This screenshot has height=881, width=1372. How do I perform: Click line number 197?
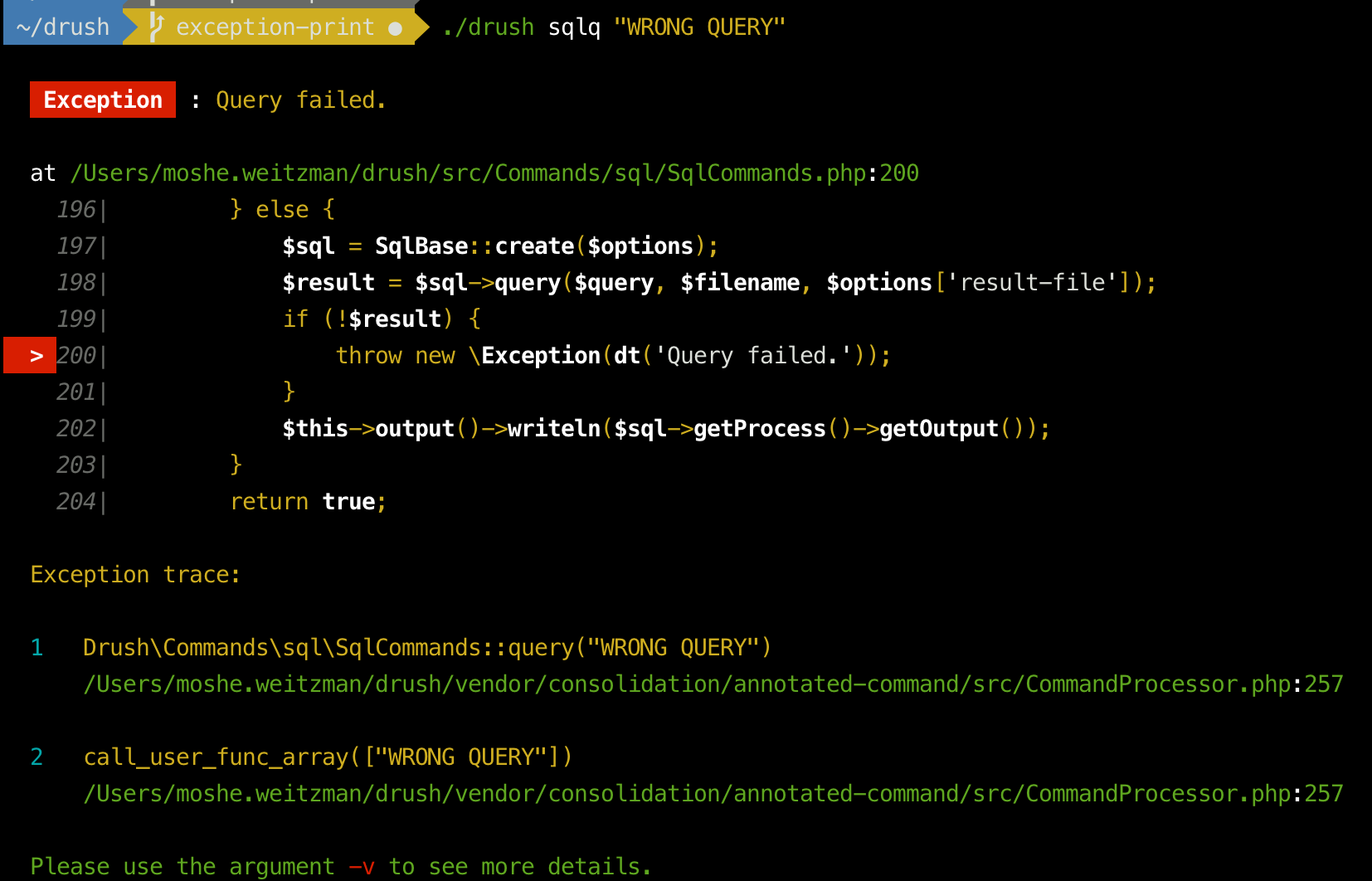tap(76, 246)
